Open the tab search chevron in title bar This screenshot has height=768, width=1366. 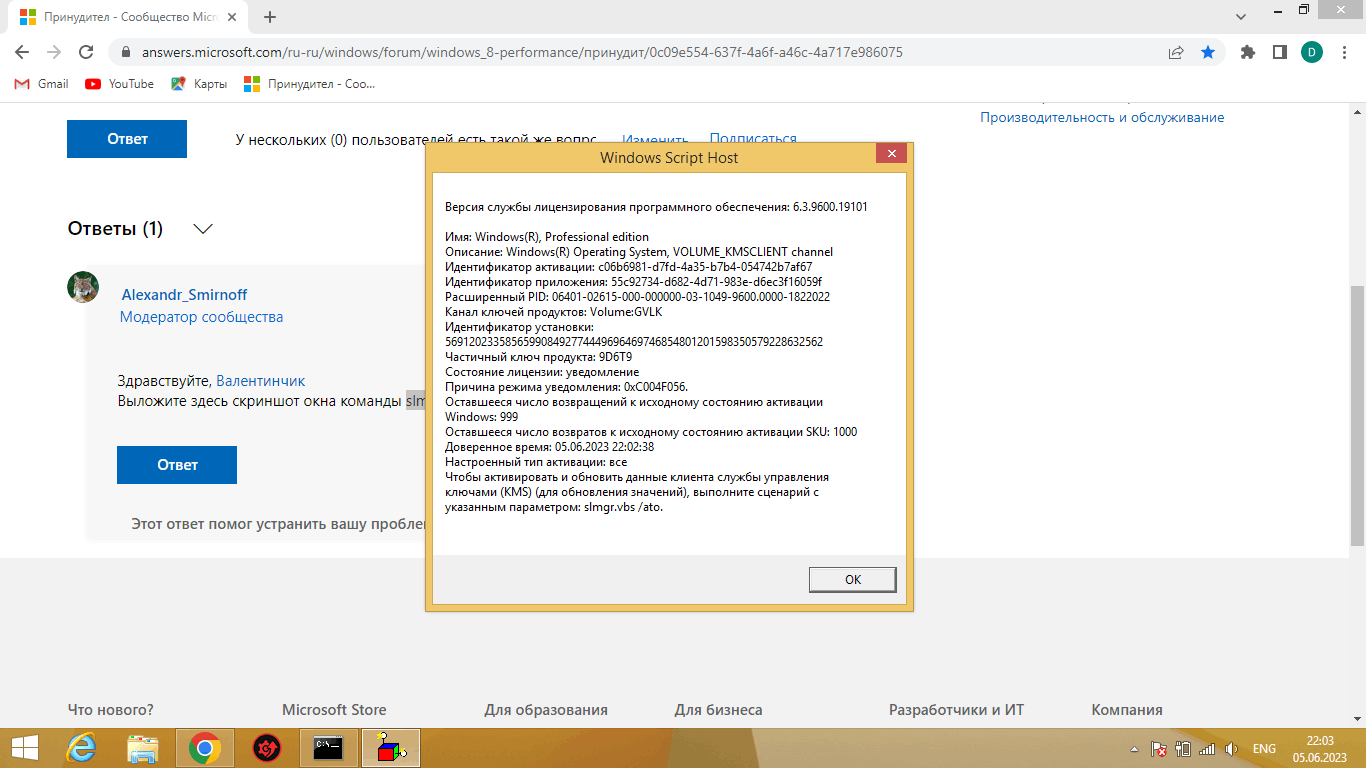tap(1241, 17)
